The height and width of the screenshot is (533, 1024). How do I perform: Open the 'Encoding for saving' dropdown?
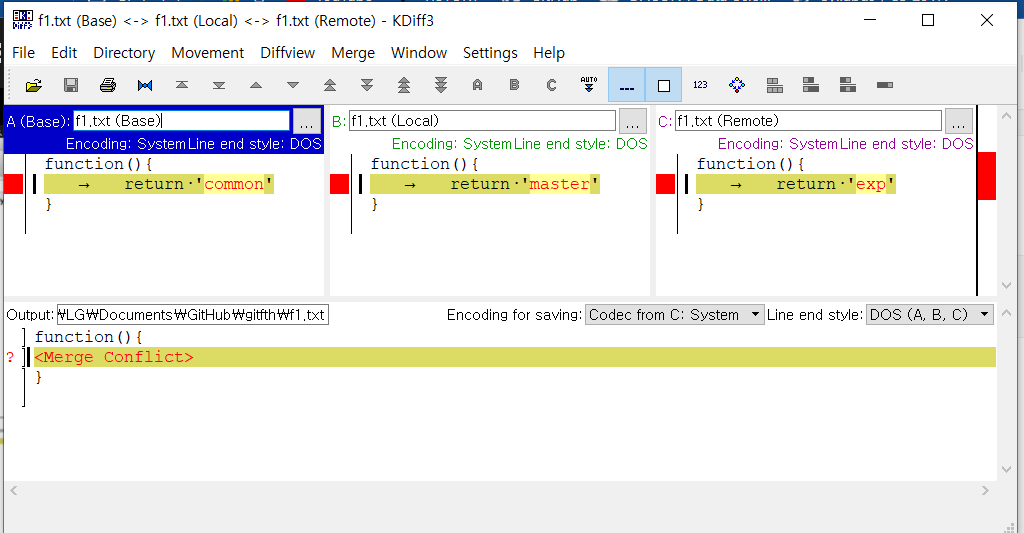[675, 315]
